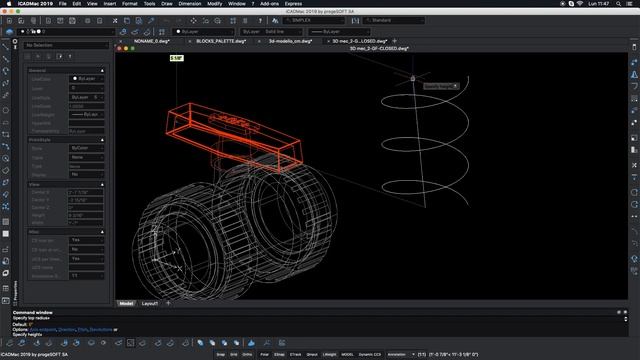This screenshot has width=640, height=360.
Task: Click the boxed square icon in bottom toolbar
Action: click(130, 343)
